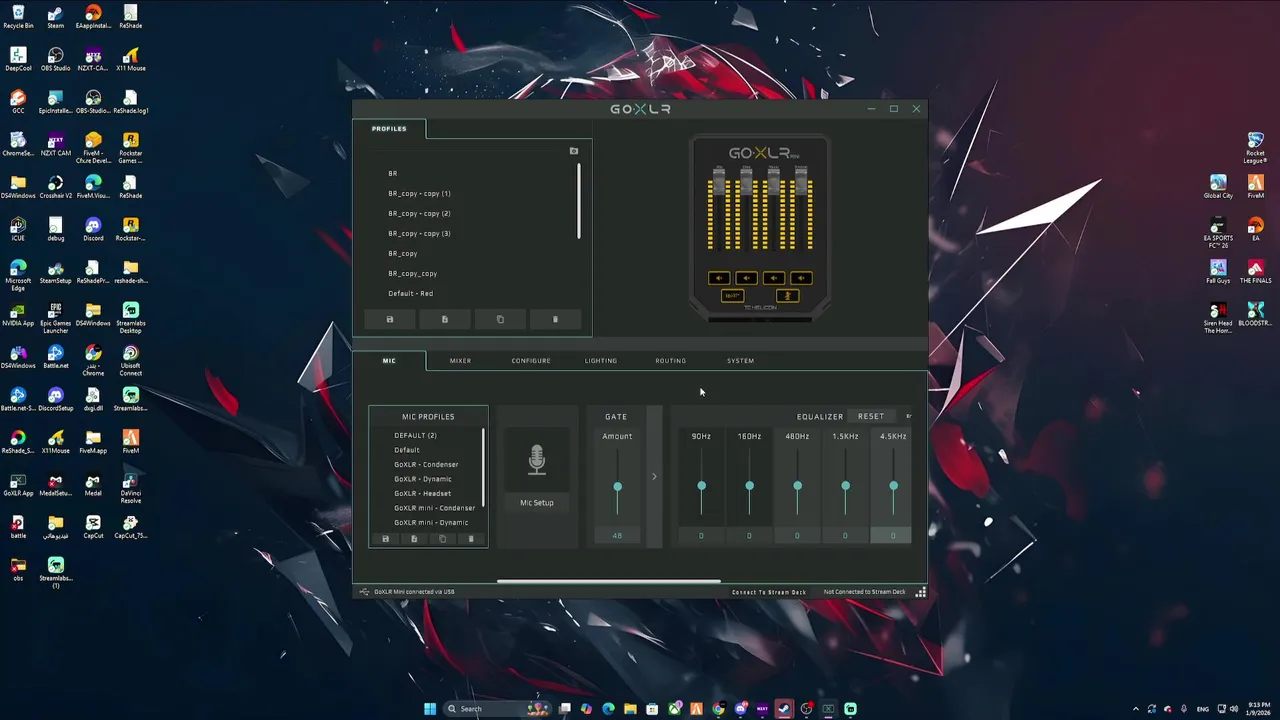Image resolution: width=1280 pixels, height=720 pixels.
Task: Select the PROFILES tab header
Action: tap(389, 128)
